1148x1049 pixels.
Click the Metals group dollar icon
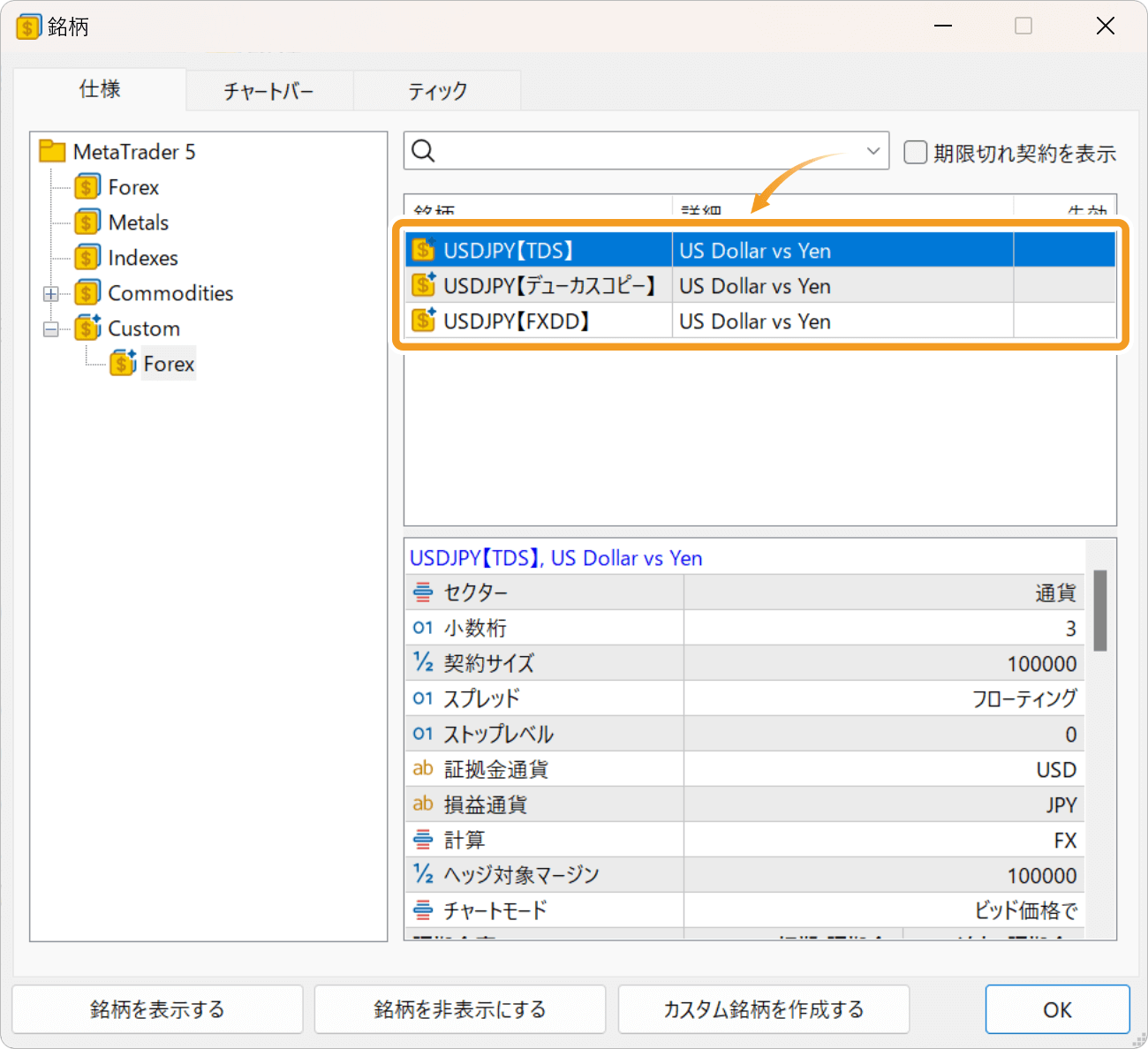[87, 223]
